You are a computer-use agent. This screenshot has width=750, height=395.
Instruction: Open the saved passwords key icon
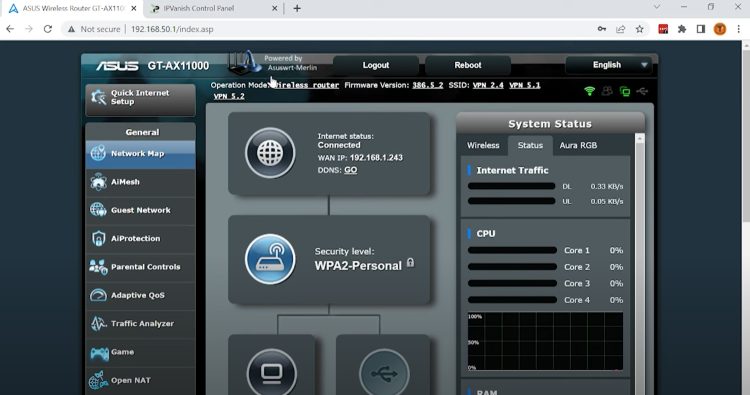(x=602, y=29)
